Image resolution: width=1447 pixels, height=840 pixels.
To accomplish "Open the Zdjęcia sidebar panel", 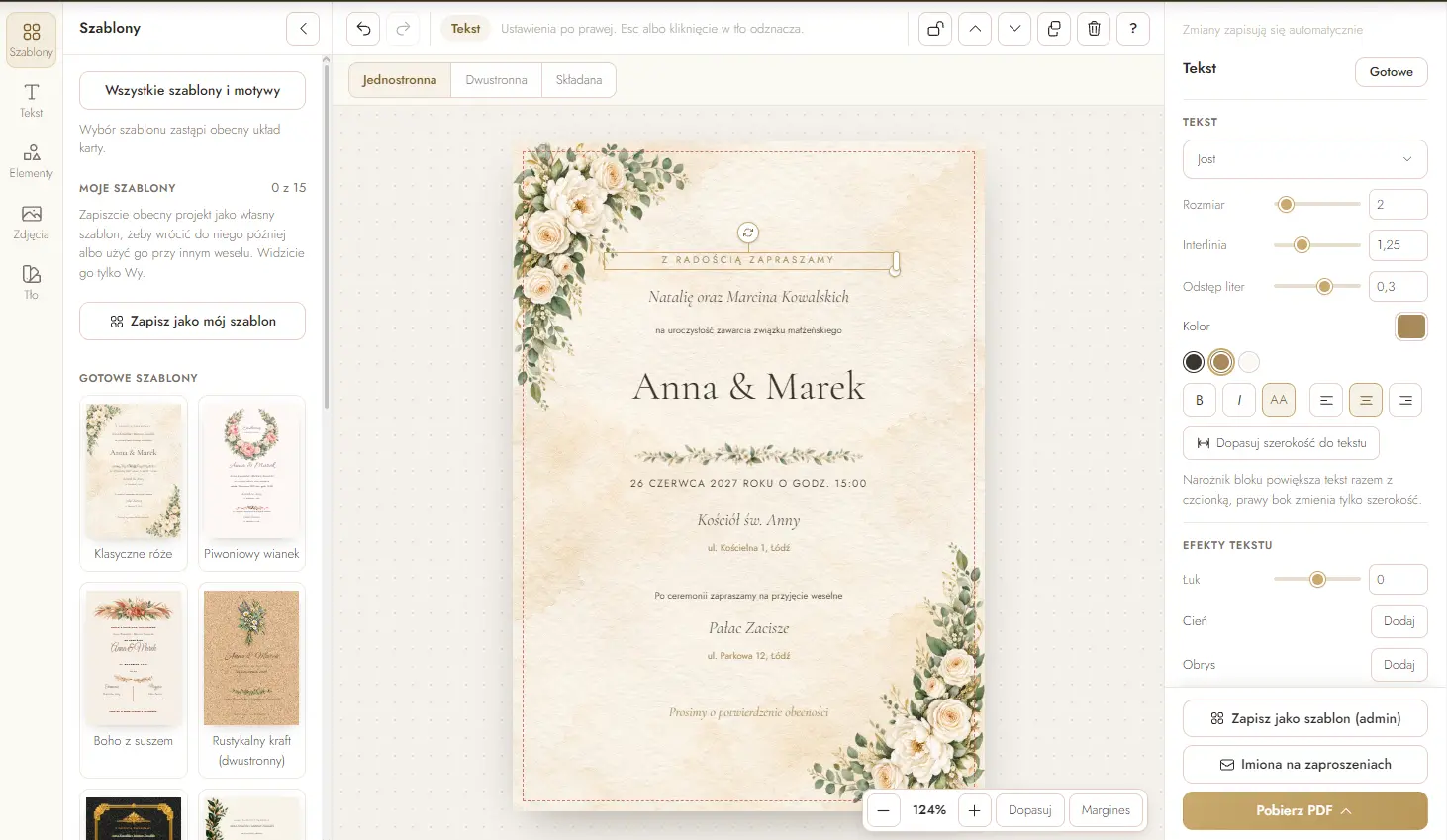I will (x=32, y=223).
